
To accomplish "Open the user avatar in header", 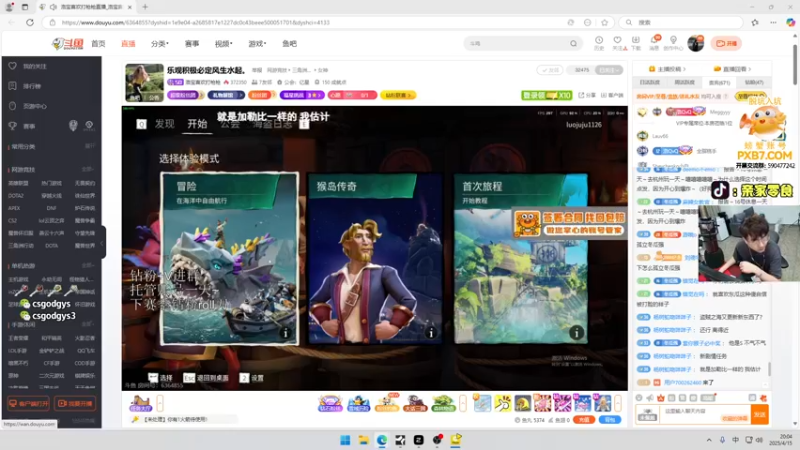I will point(695,43).
